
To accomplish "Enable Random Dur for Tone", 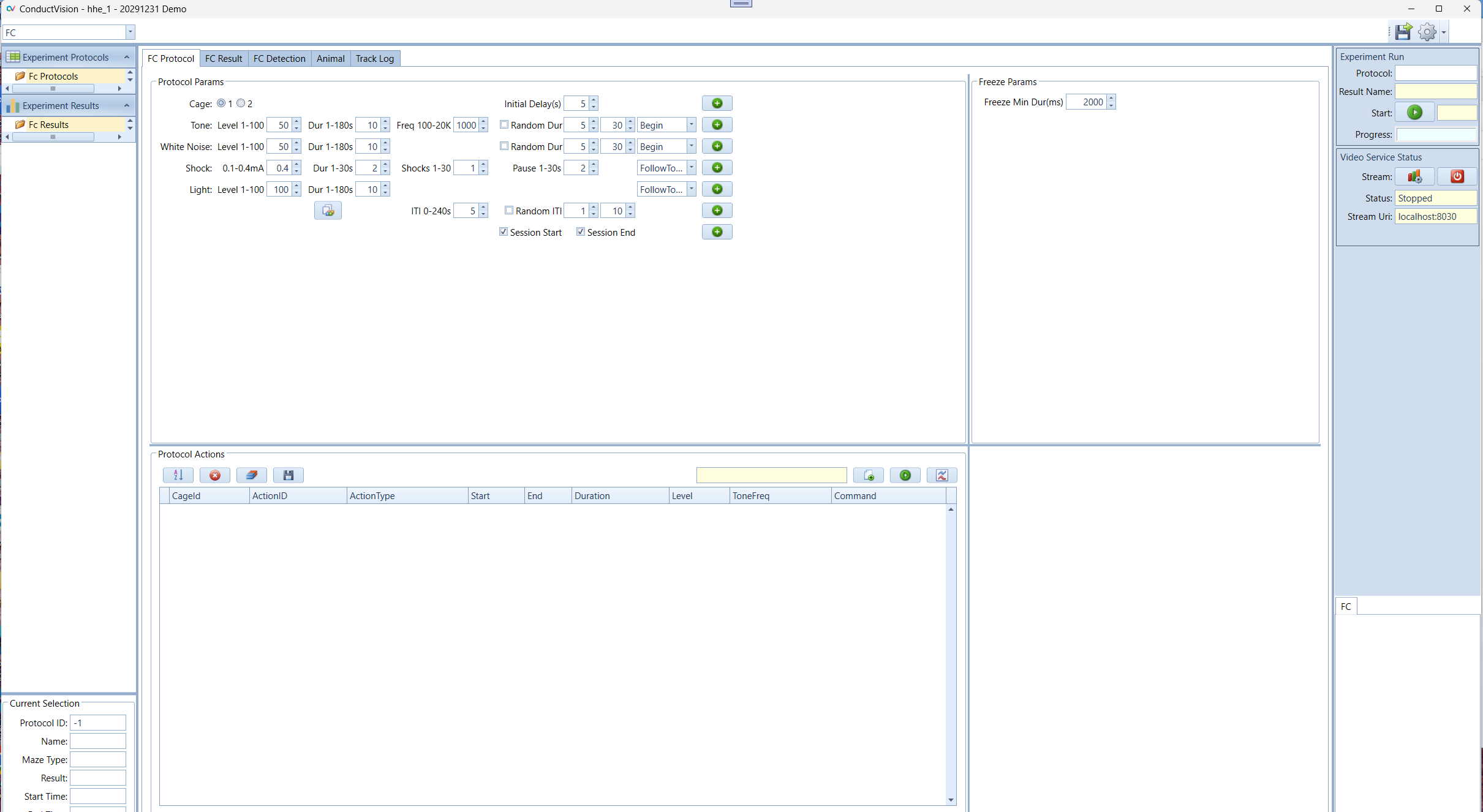I will click(504, 125).
